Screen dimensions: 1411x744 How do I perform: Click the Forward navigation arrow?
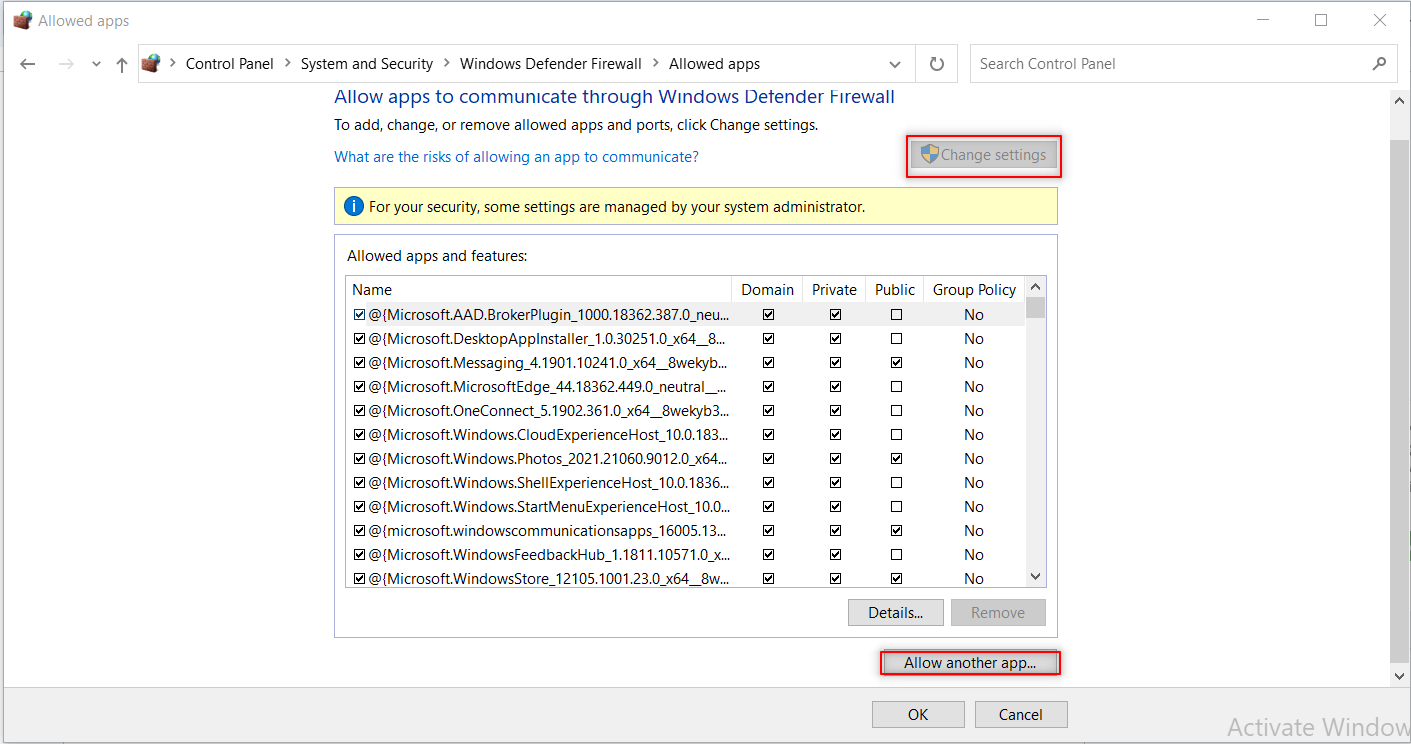point(66,64)
